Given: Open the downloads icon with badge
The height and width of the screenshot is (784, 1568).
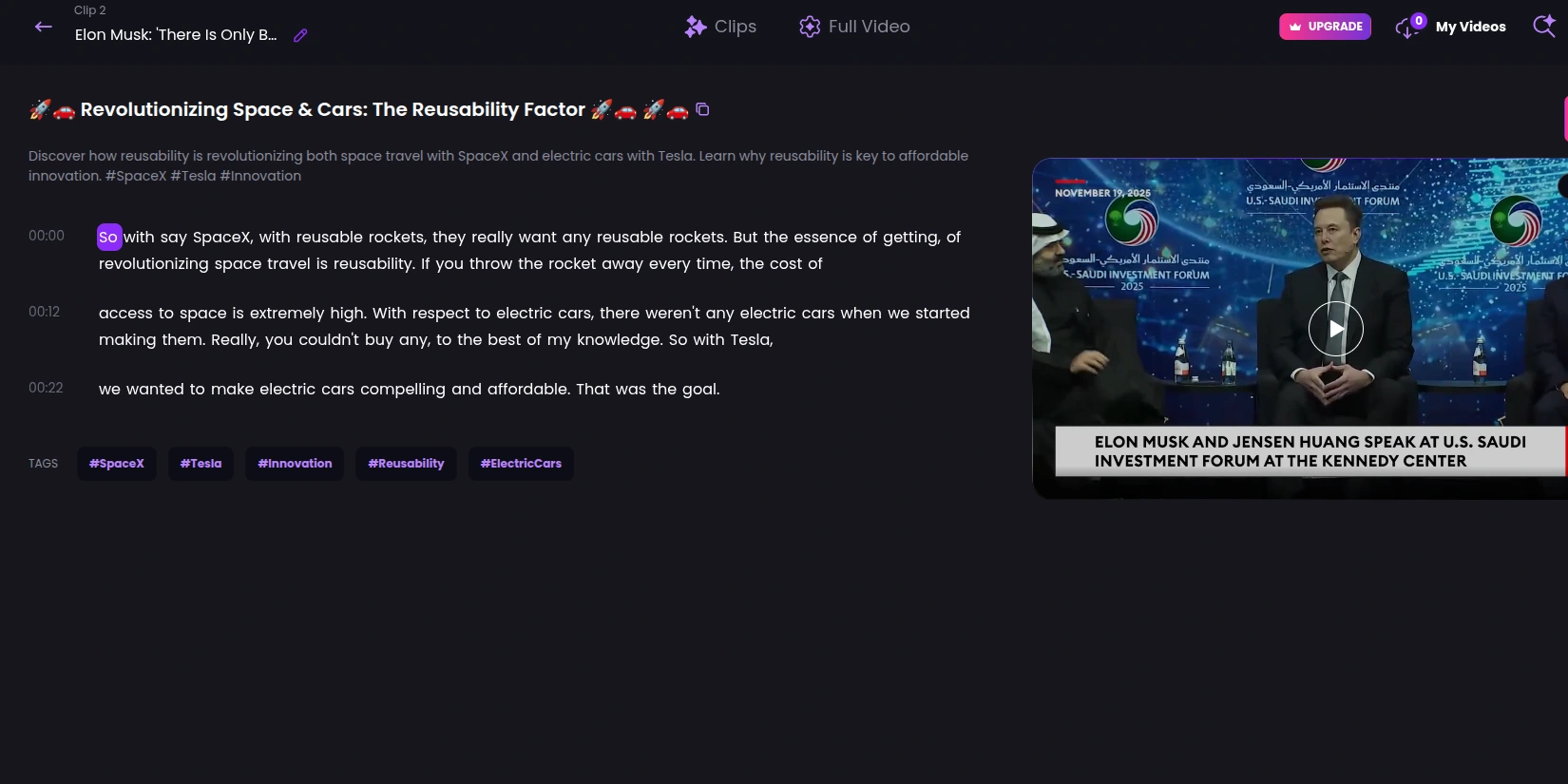Looking at the screenshot, I should click(1407, 27).
